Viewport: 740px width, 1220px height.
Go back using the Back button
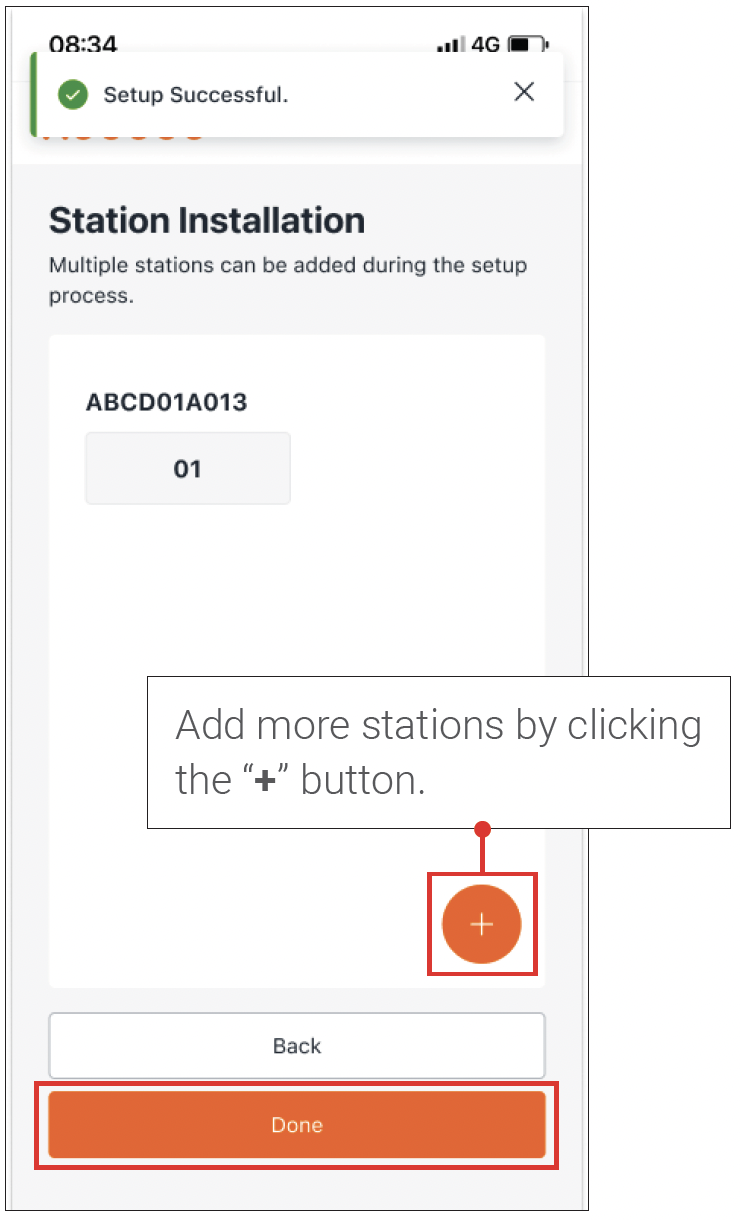tap(297, 1046)
